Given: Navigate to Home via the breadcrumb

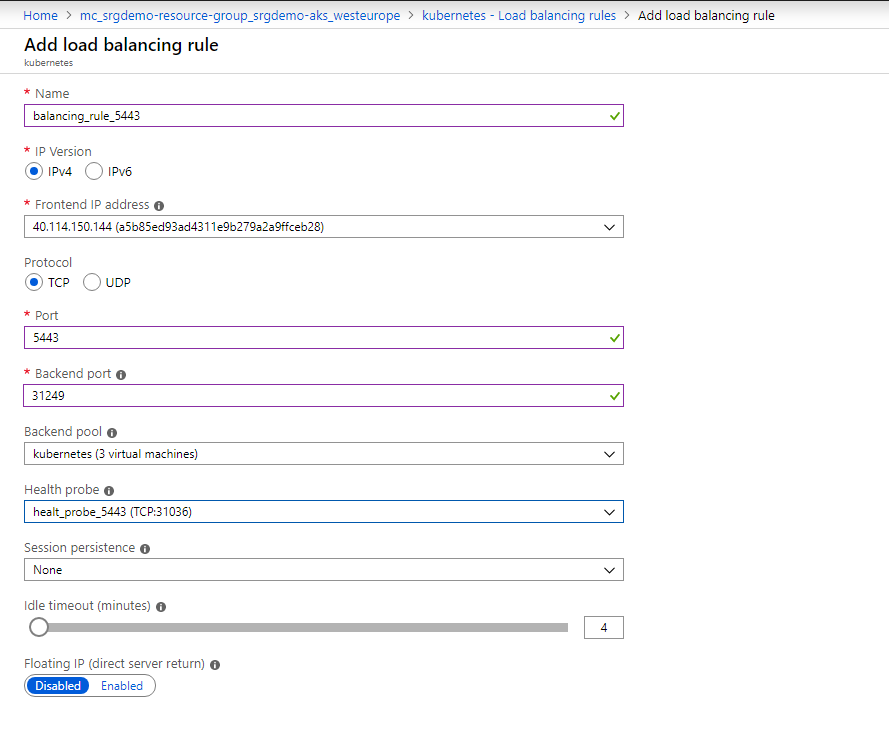Looking at the screenshot, I should pos(40,15).
